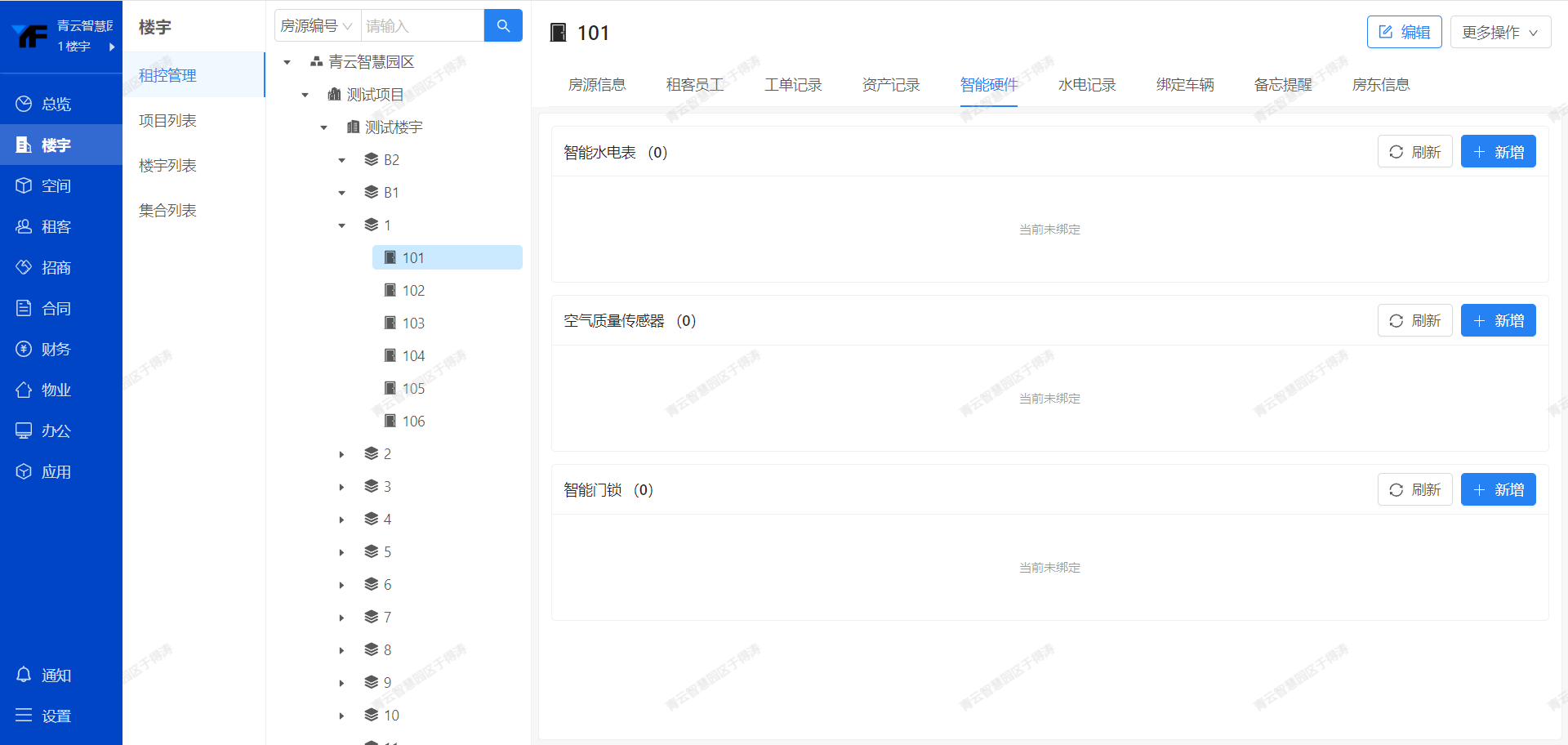This screenshot has height=745, width=1568.
Task: Open the 总览 overview sidebar icon
Action: coord(24,104)
